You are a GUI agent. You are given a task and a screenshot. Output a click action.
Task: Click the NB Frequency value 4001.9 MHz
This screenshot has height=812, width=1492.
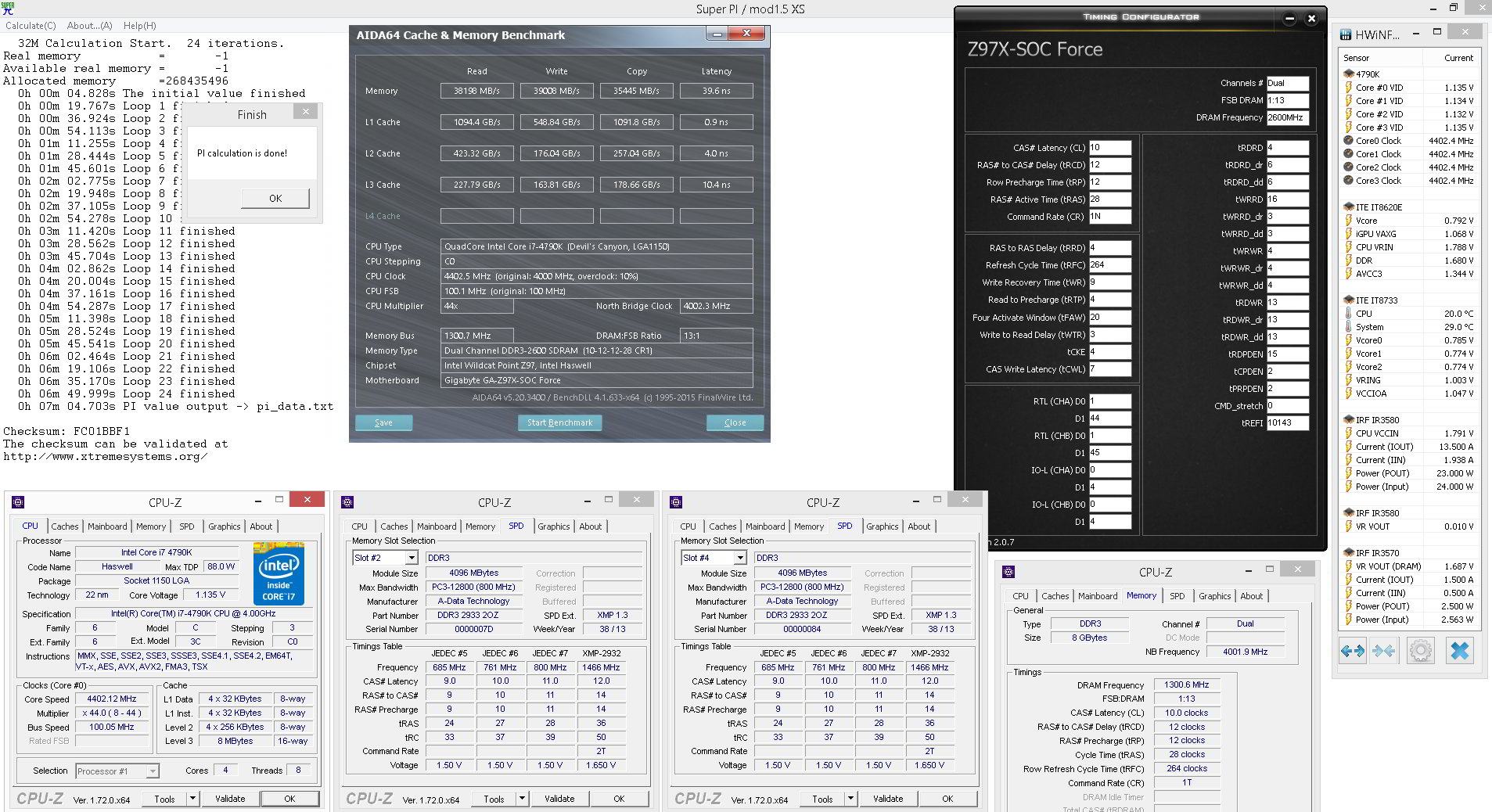coord(1245,652)
